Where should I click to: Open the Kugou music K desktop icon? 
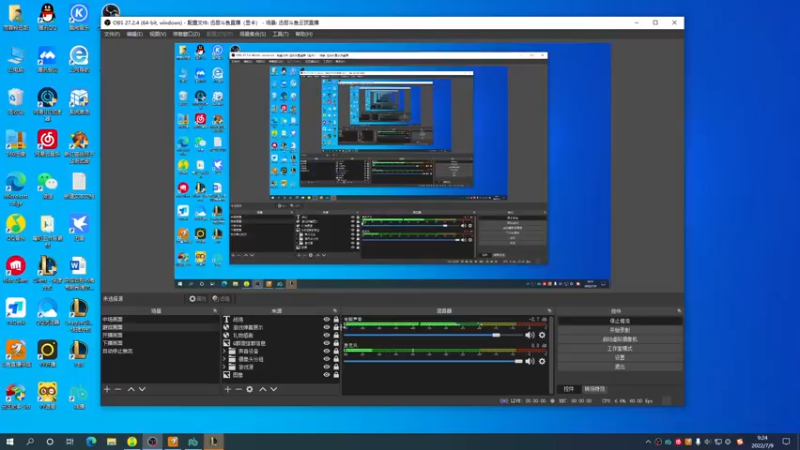[79, 16]
